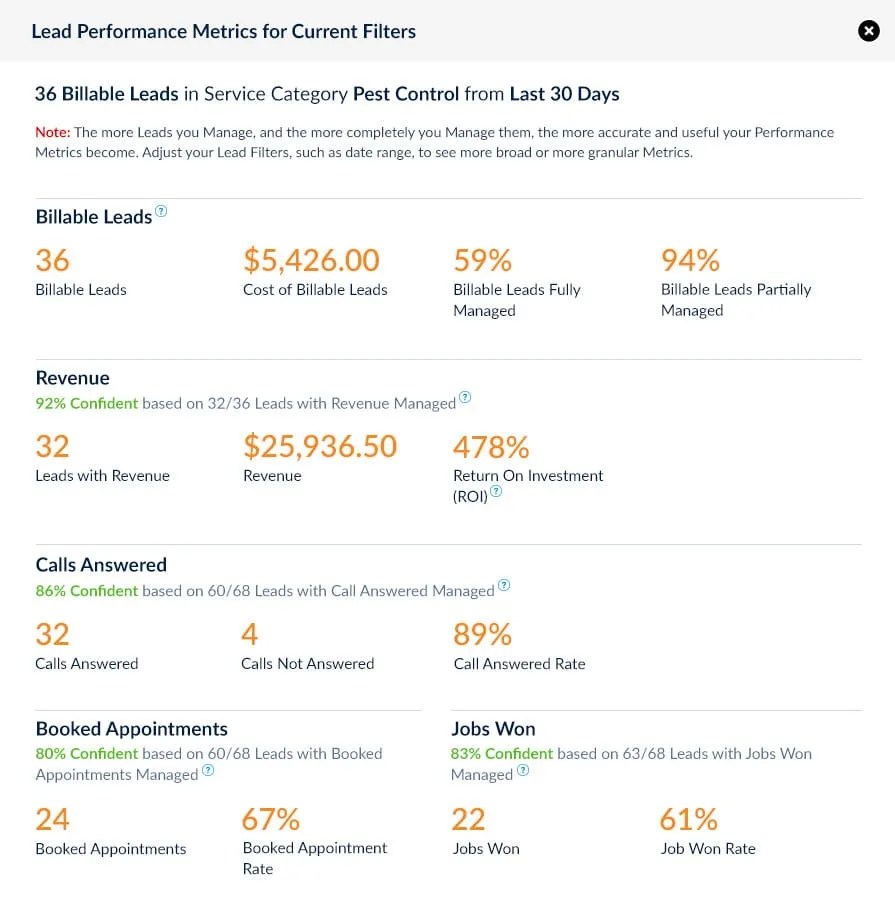Click the 59% Billable Leads Fully Managed
Image resolution: width=895 pixels, height=916 pixels.
pos(483,261)
